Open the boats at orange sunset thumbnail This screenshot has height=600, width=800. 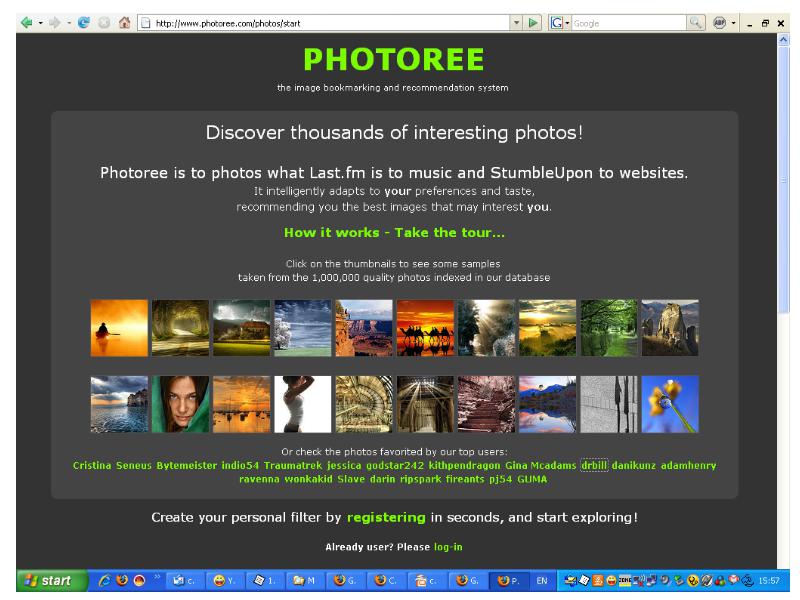[241, 404]
